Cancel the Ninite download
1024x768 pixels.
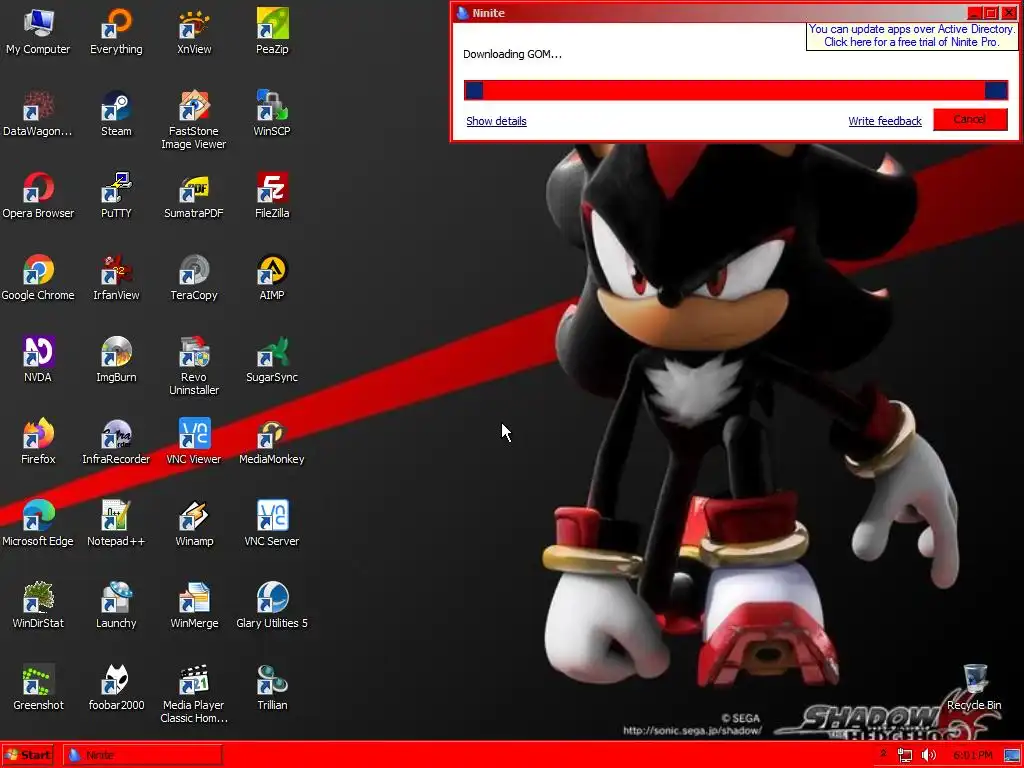click(x=970, y=120)
